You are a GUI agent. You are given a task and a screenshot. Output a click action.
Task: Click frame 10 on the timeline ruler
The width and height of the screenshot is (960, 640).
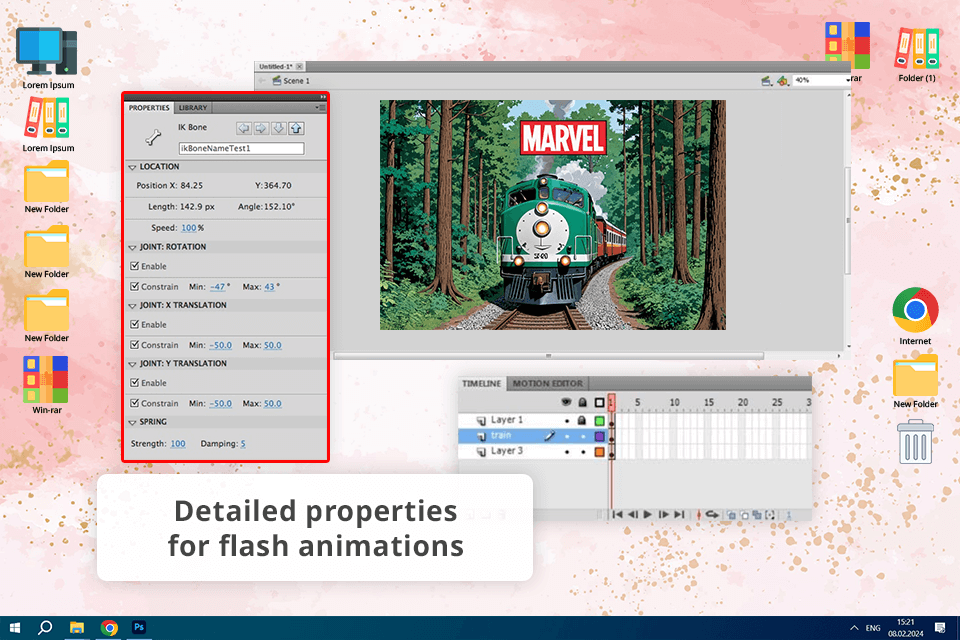click(673, 402)
